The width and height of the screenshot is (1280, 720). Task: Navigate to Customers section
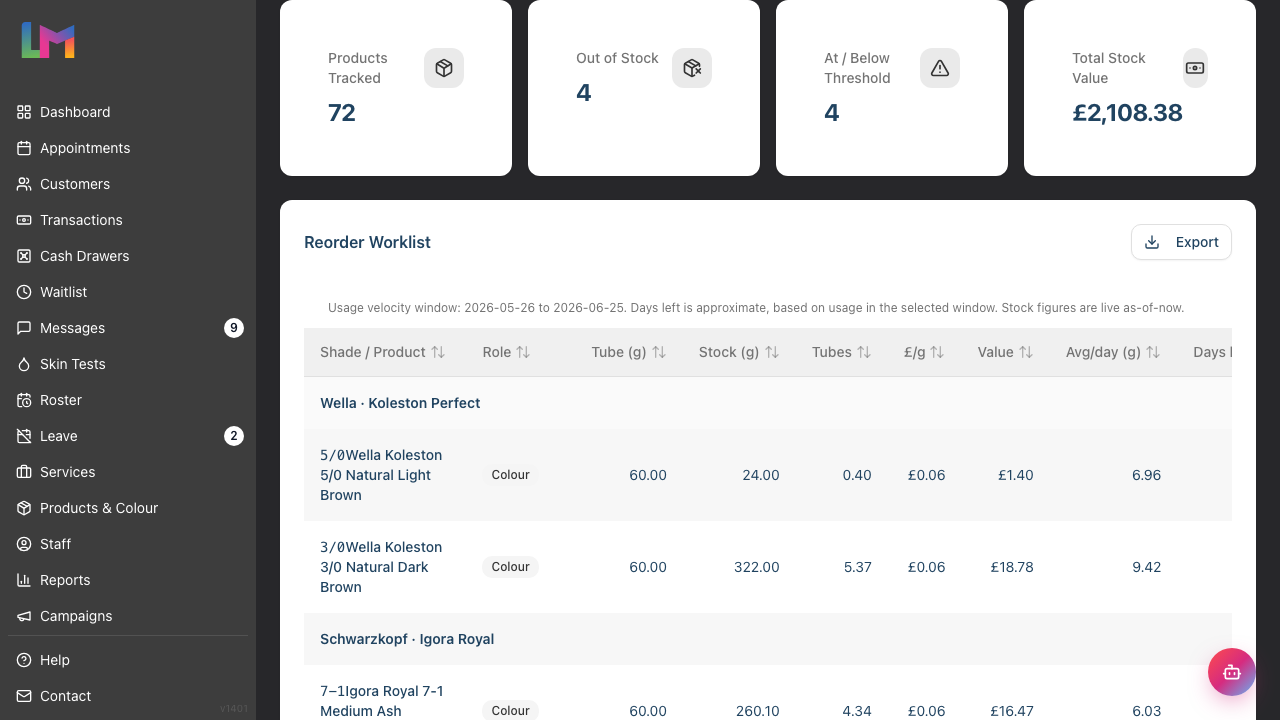tap(128, 184)
